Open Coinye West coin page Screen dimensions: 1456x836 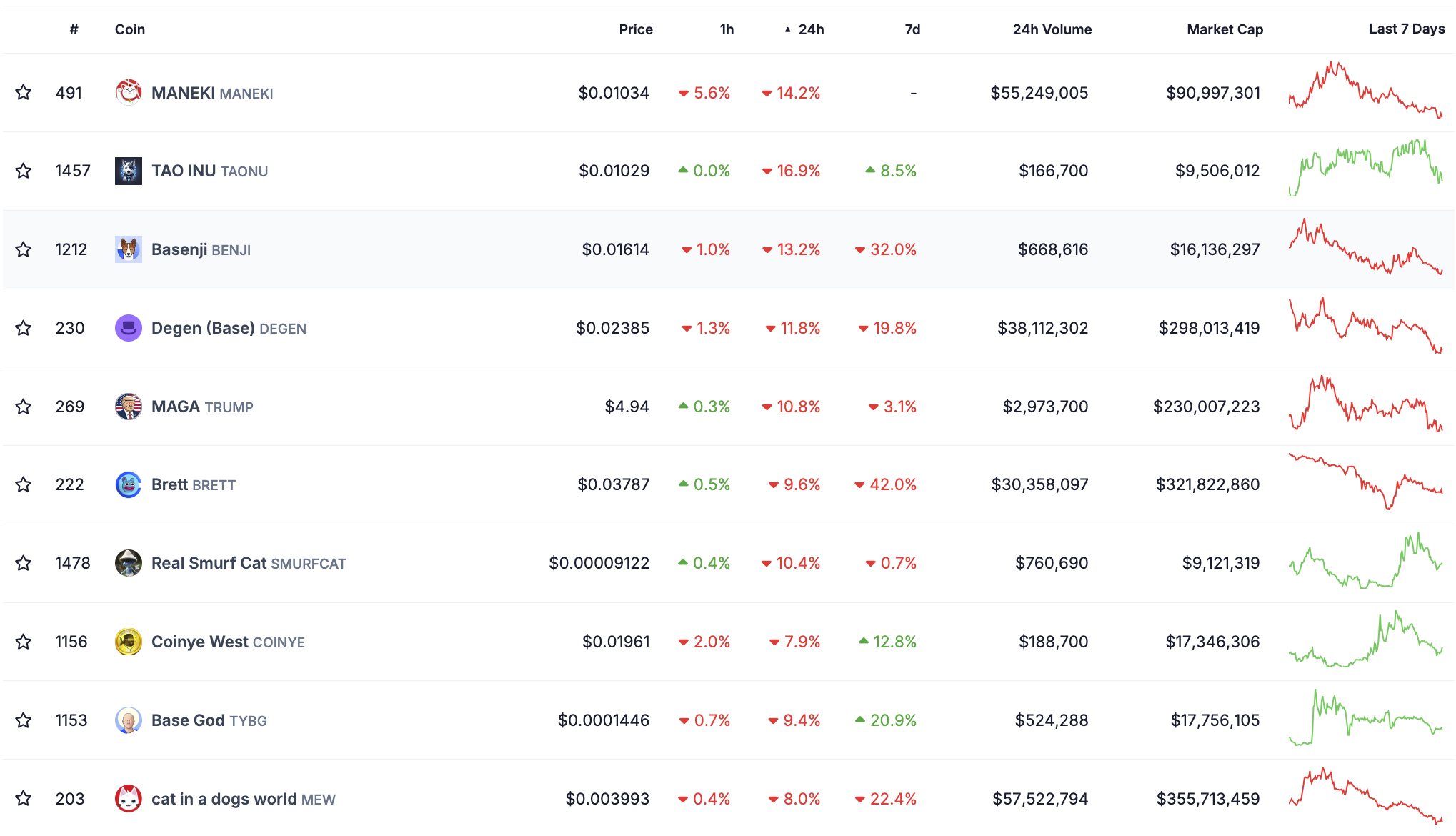pos(228,642)
